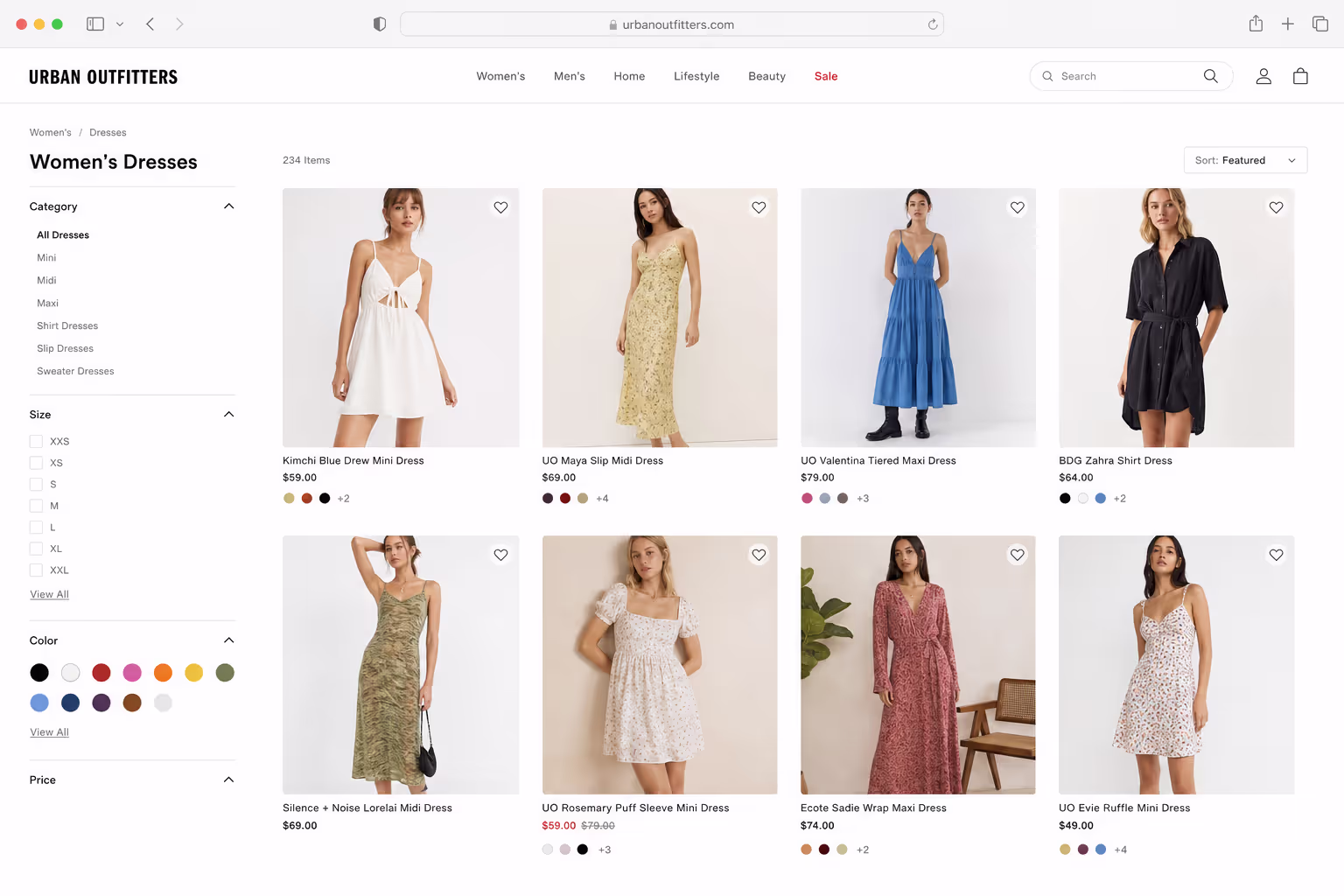Check the XXS size checkbox

coord(36,442)
